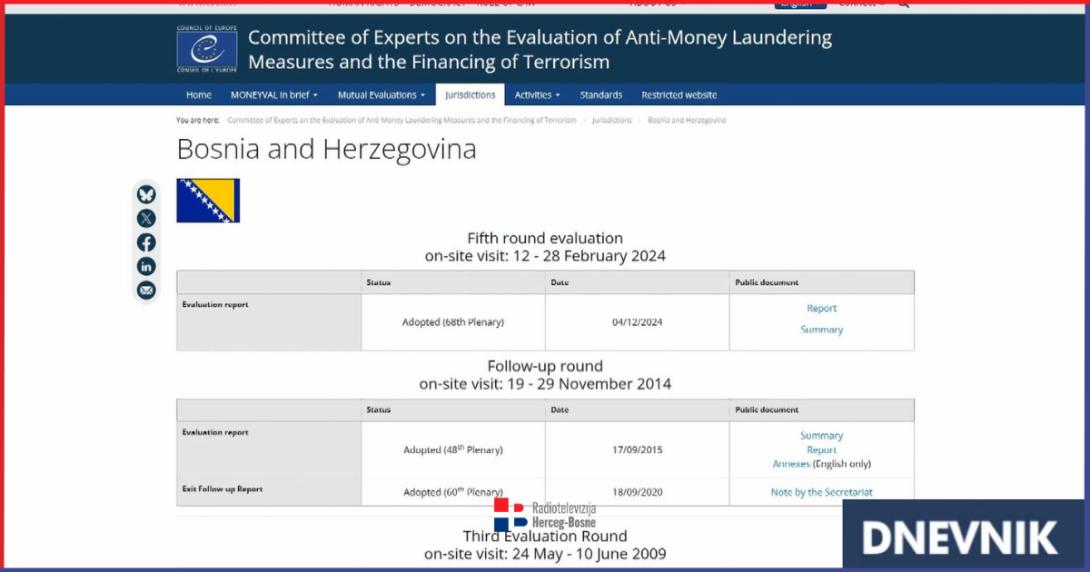
Task: Open the Follow-up round Summary link
Action: [822, 436]
